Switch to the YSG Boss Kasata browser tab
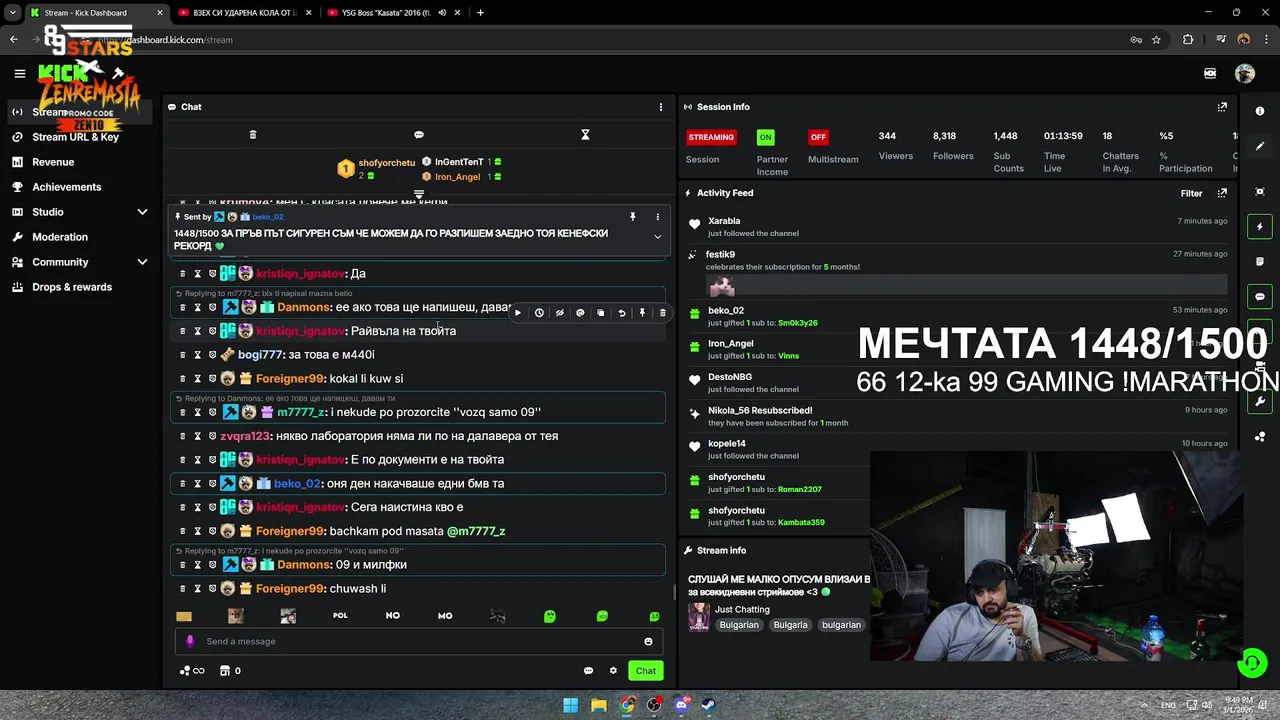Viewport: 1280px width, 720px height. pos(393,13)
